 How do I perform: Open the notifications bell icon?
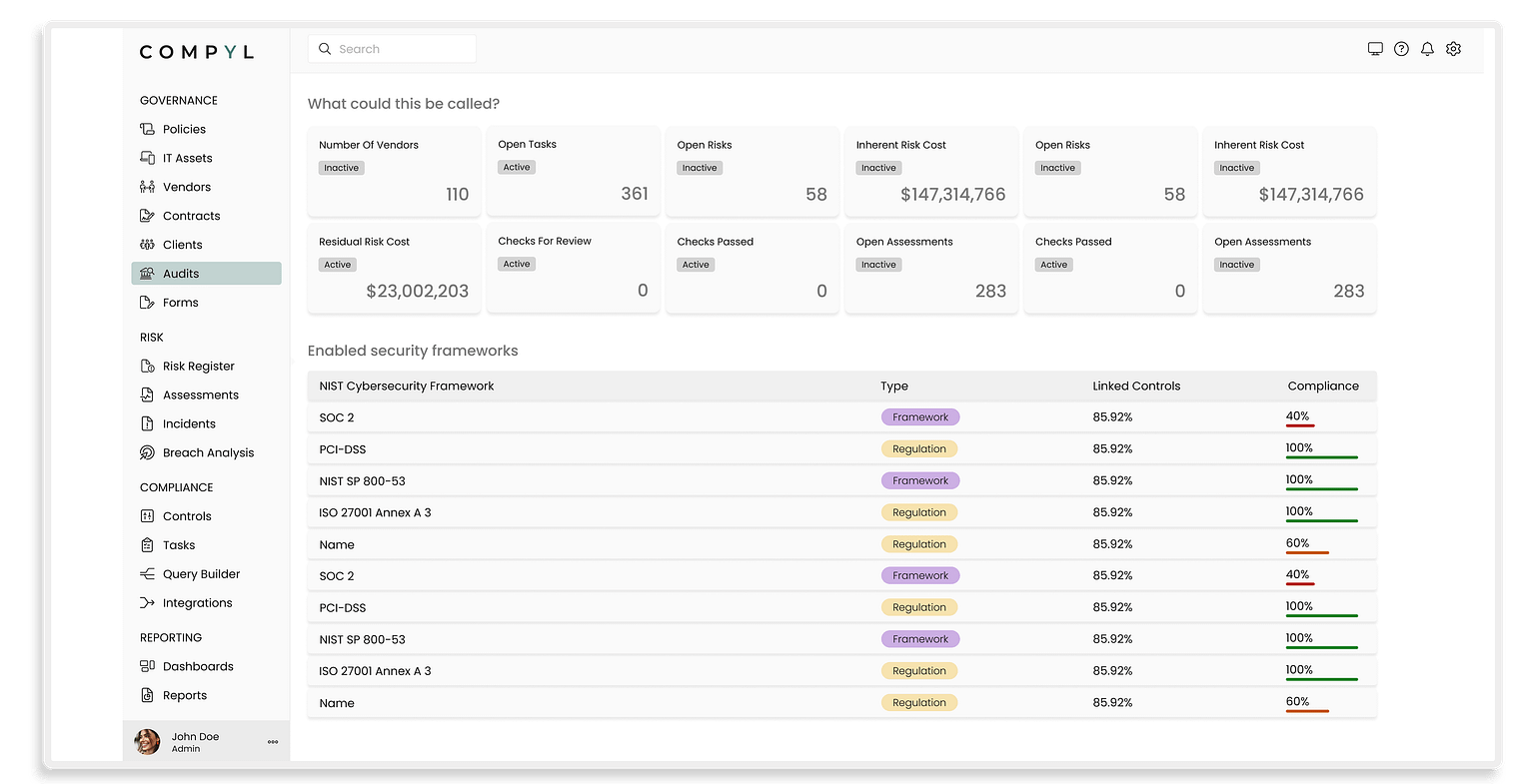(x=1427, y=49)
